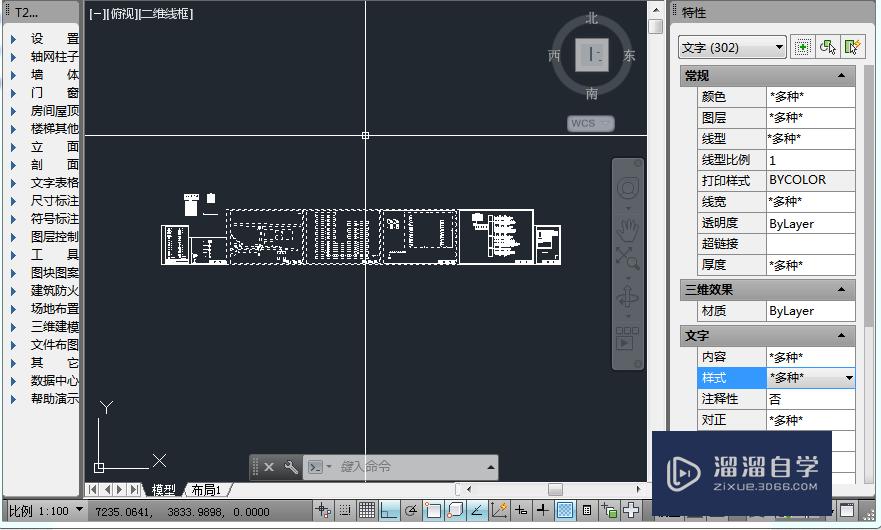The width and height of the screenshot is (881, 530).
Task: Activate the Orbit tool on the navigation bar
Action: coord(628,296)
